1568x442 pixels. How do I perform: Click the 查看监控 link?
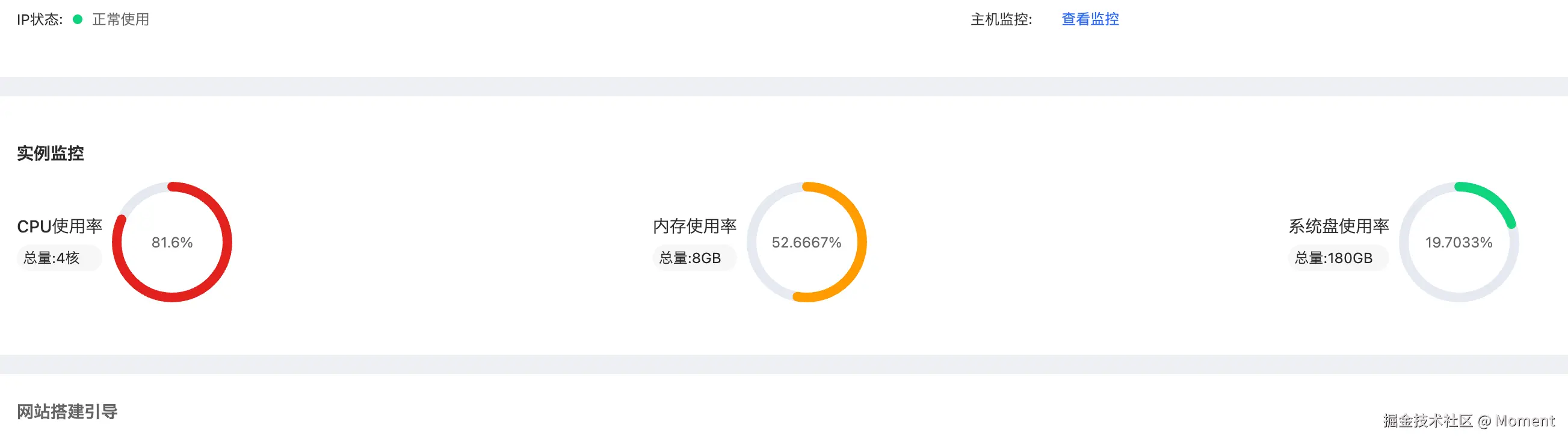[x=1090, y=19]
